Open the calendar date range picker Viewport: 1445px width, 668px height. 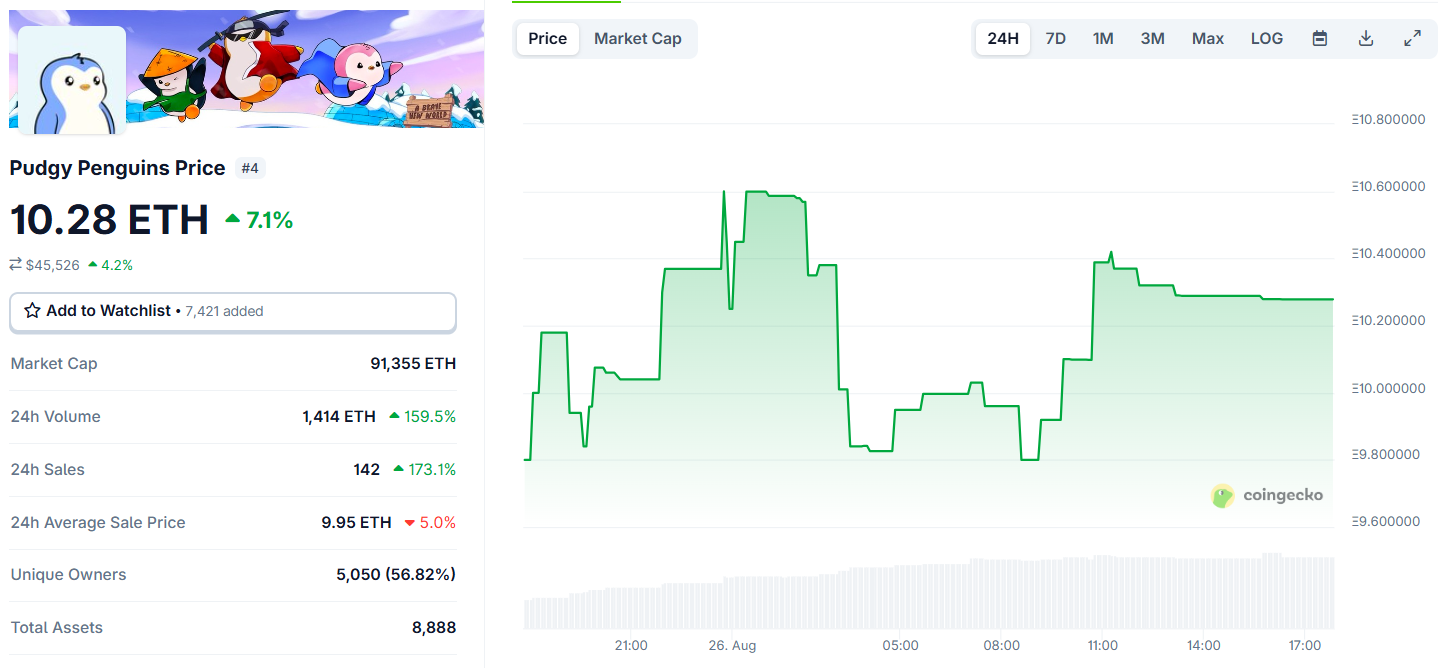[1320, 39]
